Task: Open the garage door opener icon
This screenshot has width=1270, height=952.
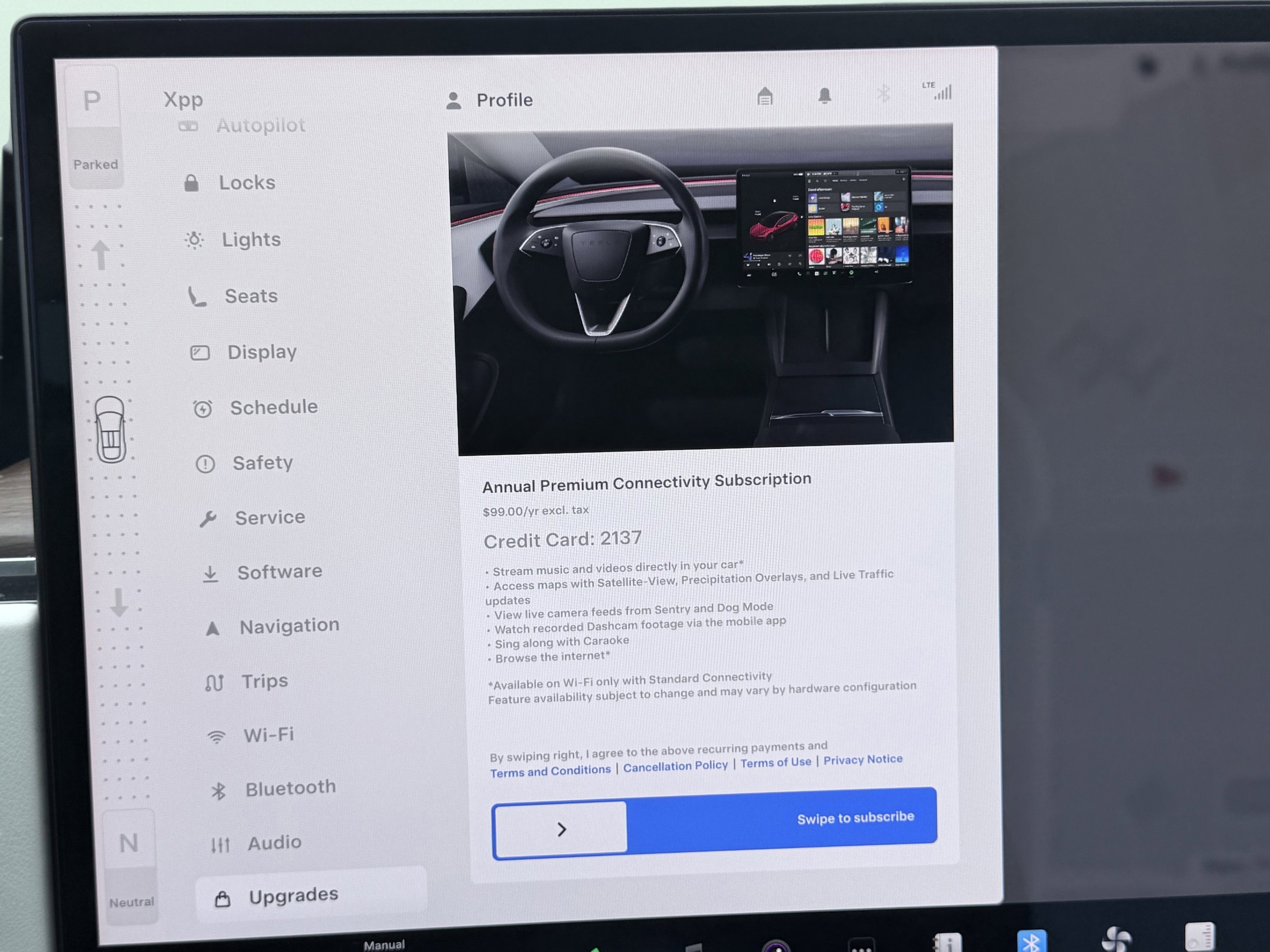Action: point(764,96)
